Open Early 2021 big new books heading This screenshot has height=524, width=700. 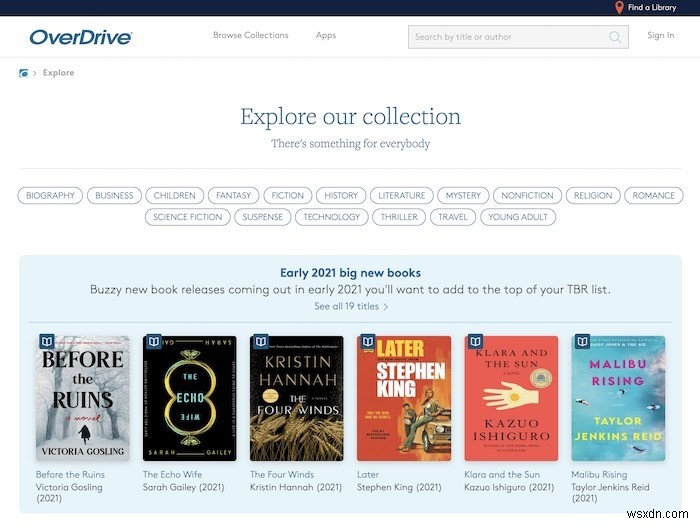tap(350, 273)
